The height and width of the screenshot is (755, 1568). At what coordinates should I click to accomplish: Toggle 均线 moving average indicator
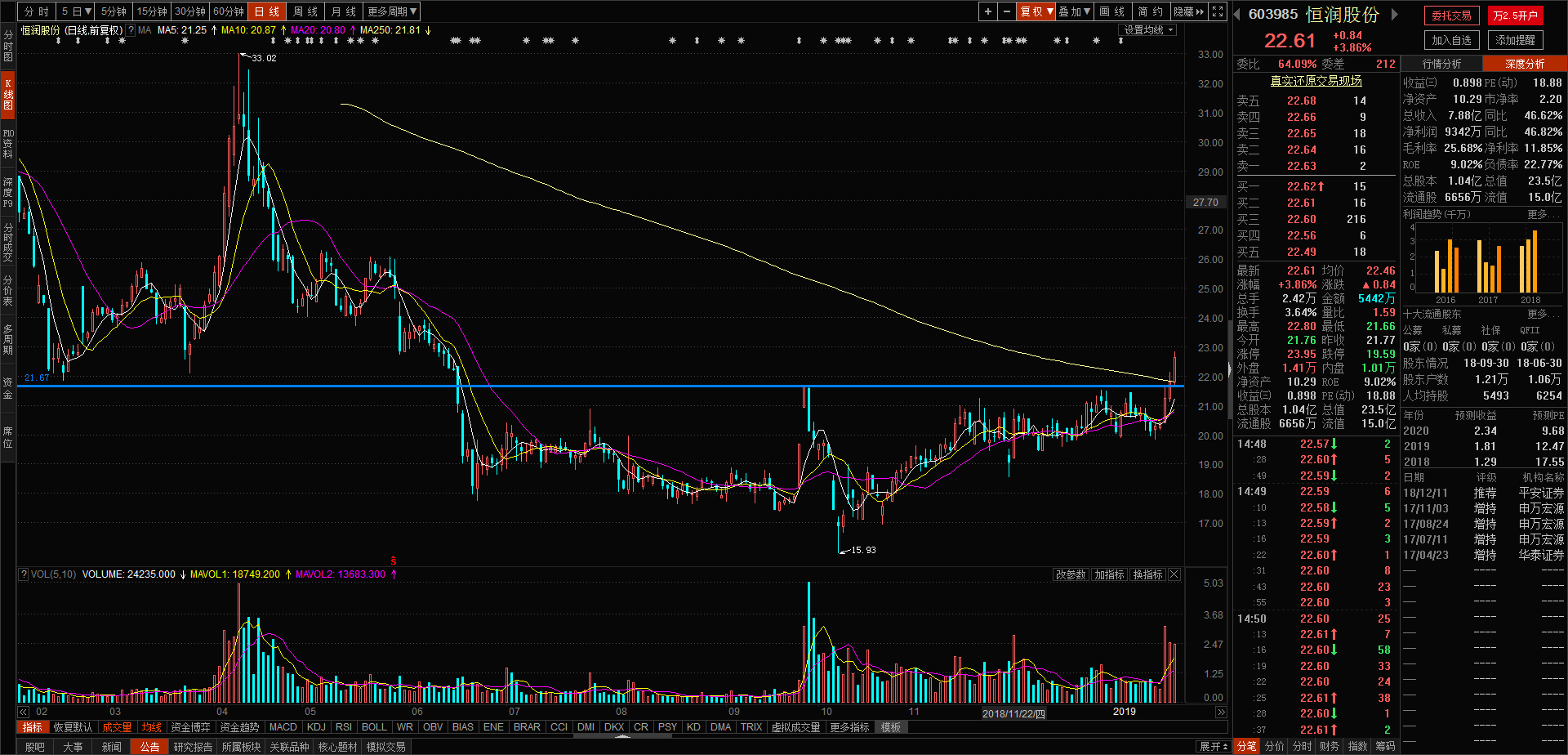pyautogui.click(x=152, y=727)
